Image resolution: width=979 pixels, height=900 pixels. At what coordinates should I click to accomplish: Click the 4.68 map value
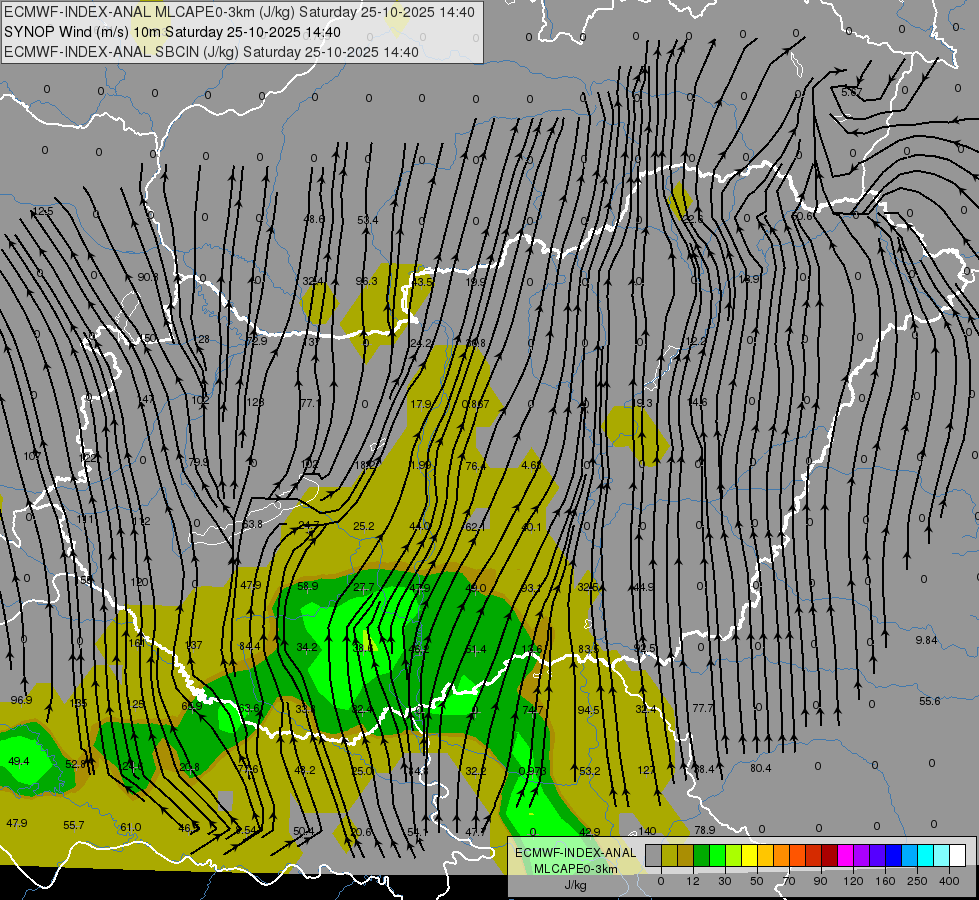(531, 465)
